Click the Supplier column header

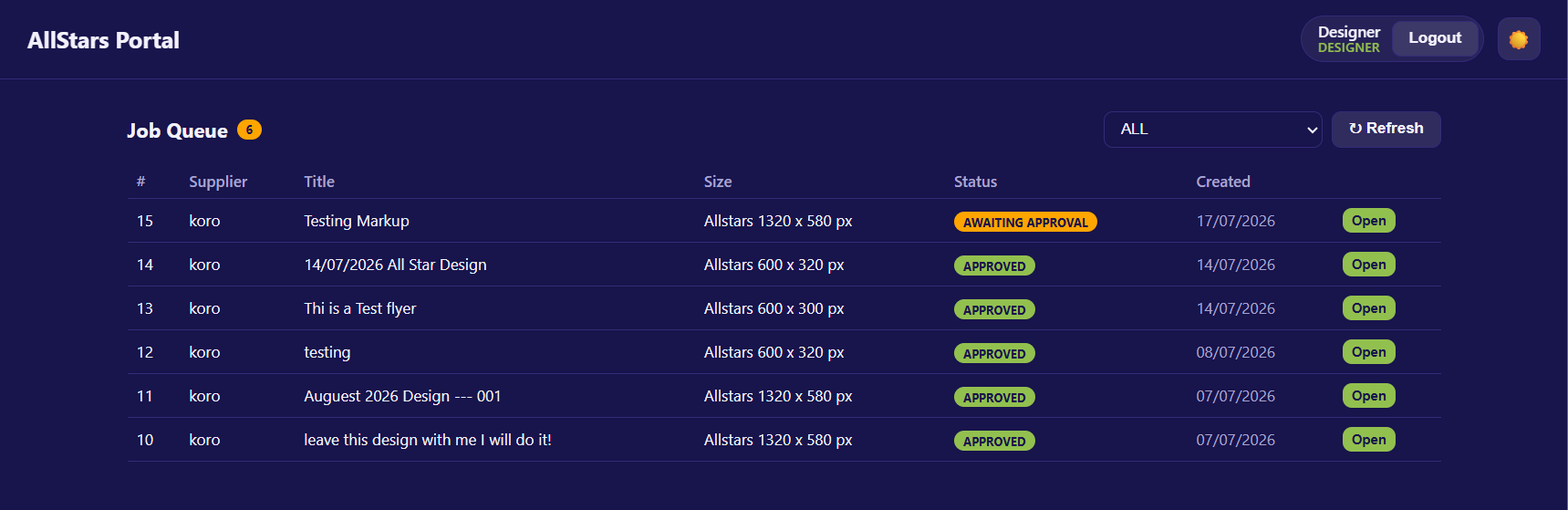[x=218, y=182]
